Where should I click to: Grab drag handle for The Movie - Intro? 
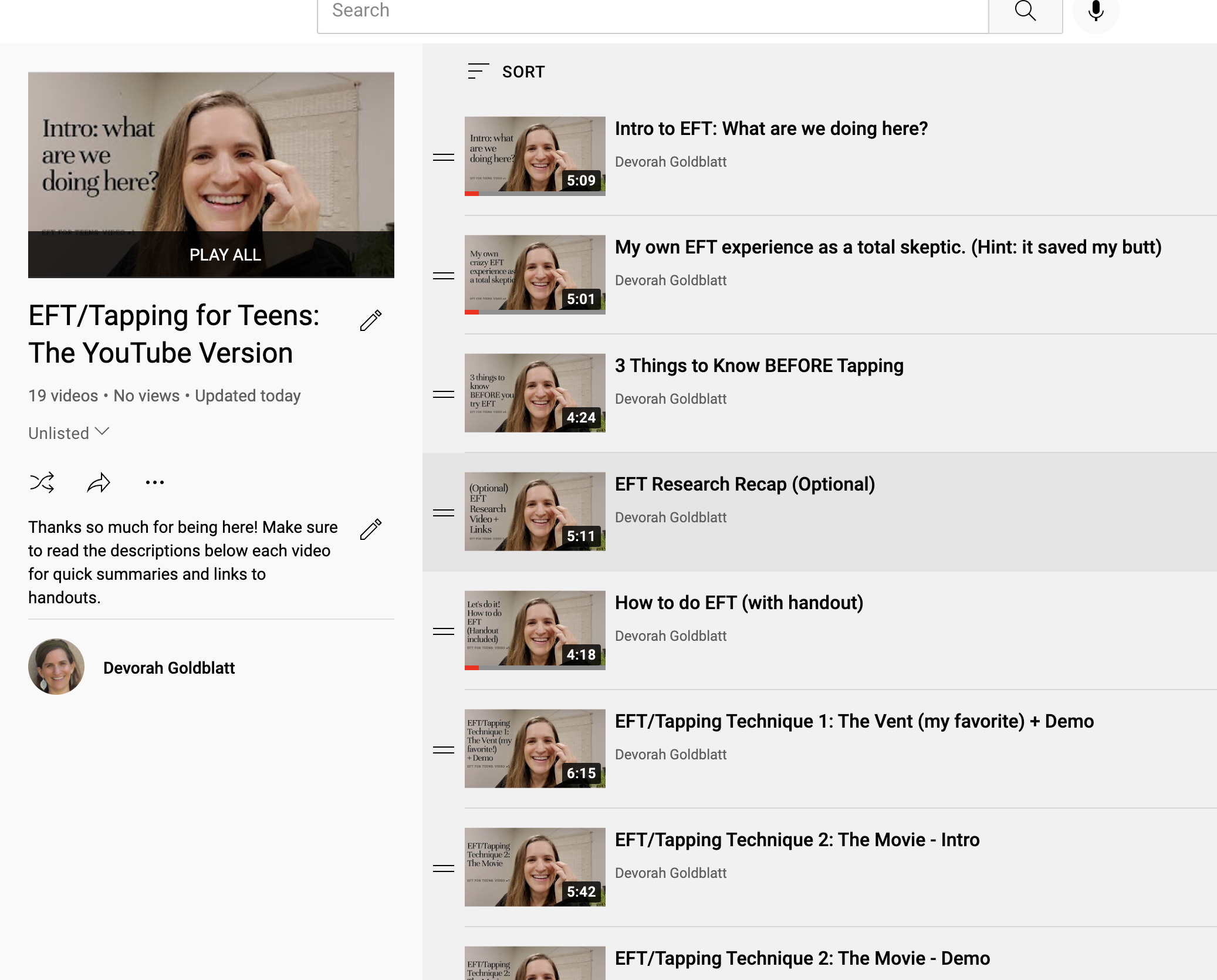pos(444,869)
